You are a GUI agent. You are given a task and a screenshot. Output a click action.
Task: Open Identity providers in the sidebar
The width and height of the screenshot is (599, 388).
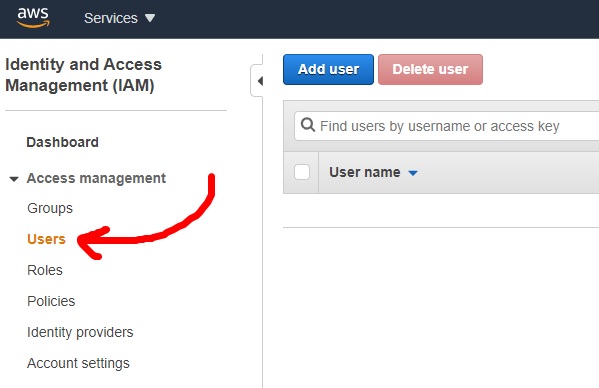(80, 332)
